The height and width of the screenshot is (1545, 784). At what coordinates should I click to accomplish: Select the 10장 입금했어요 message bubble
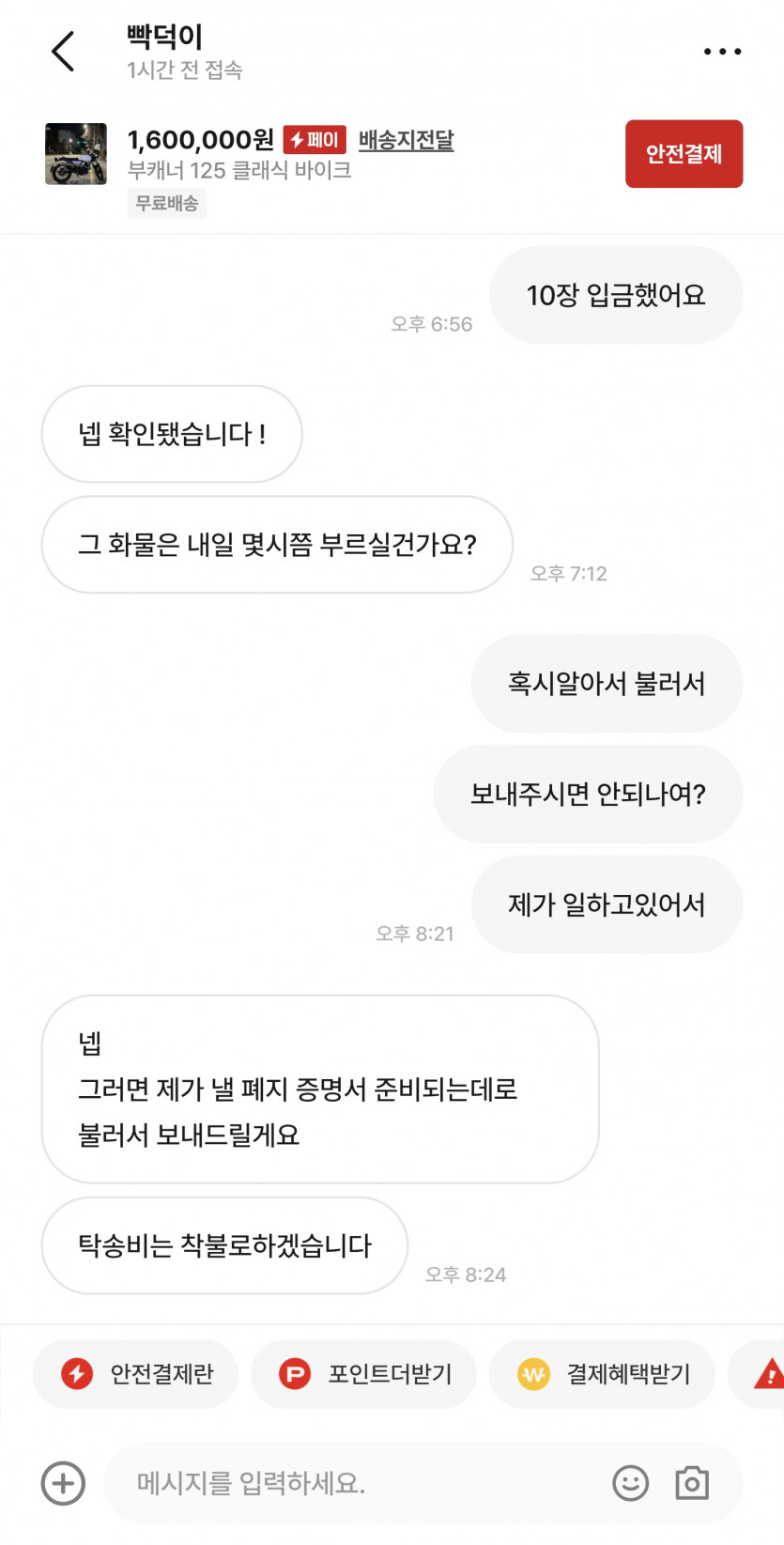click(616, 295)
